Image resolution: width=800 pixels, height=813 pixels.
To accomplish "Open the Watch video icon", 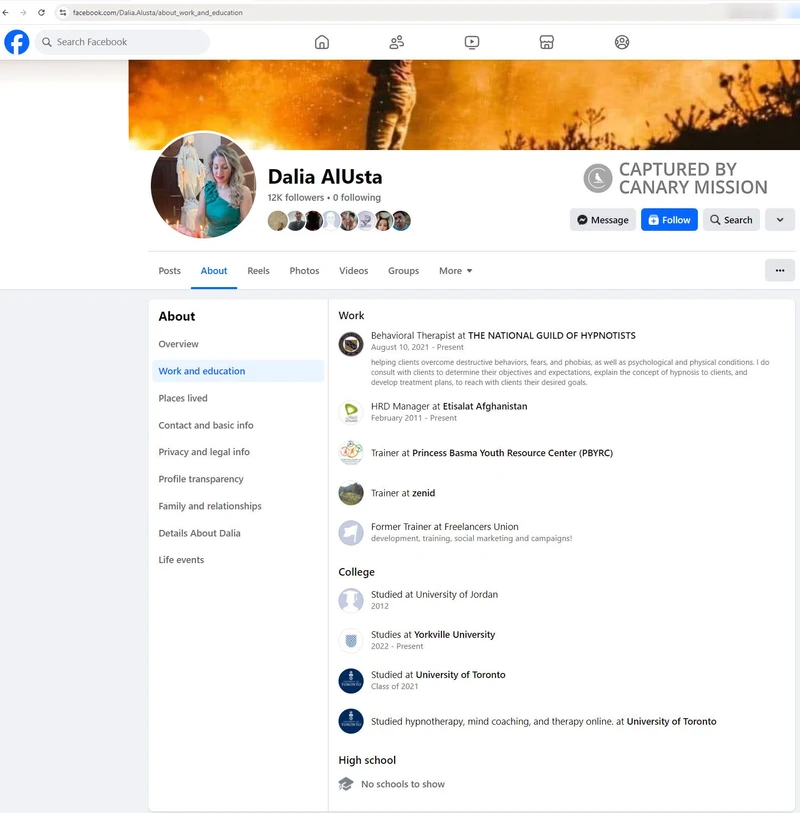I will point(472,42).
